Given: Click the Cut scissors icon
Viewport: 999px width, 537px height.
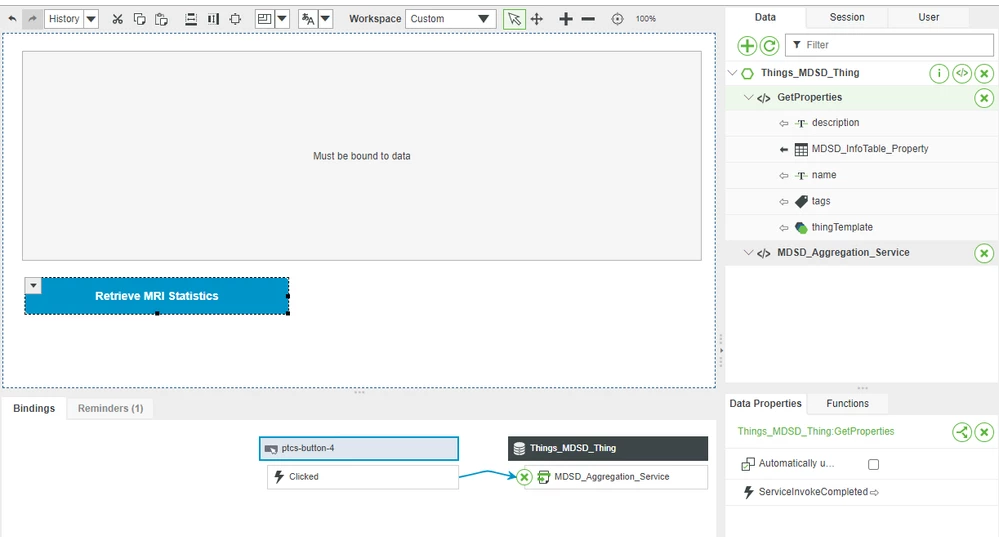Looking at the screenshot, I should pyautogui.click(x=117, y=19).
